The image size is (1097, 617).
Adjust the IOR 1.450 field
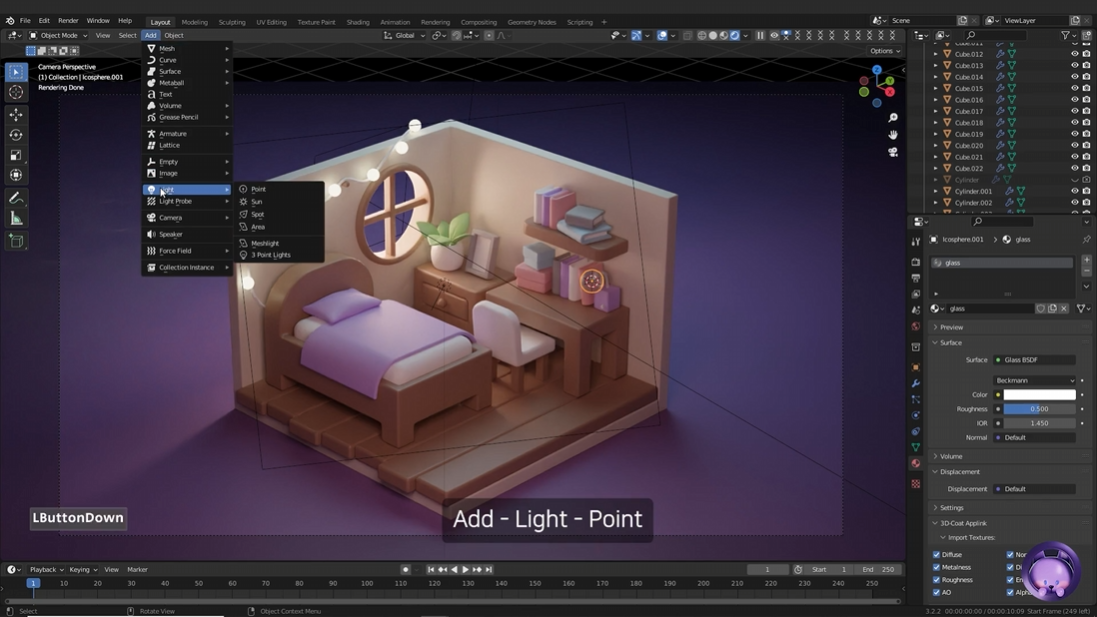click(x=1039, y=423)
